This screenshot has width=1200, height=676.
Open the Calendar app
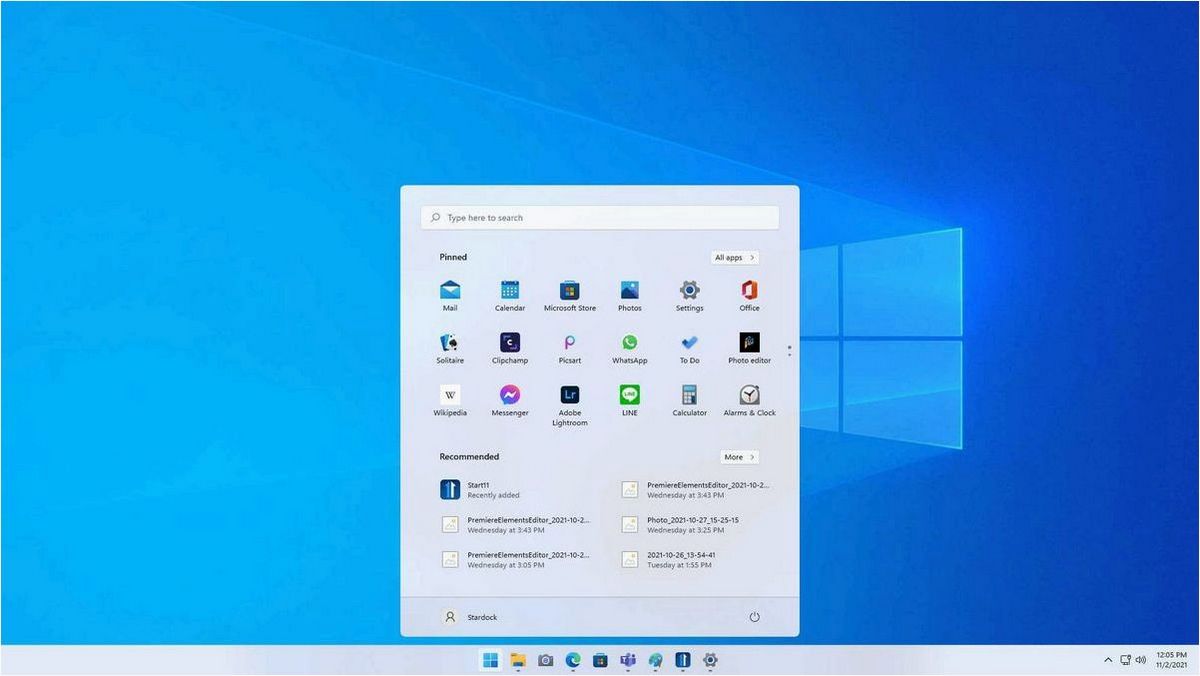pos(510,295)
